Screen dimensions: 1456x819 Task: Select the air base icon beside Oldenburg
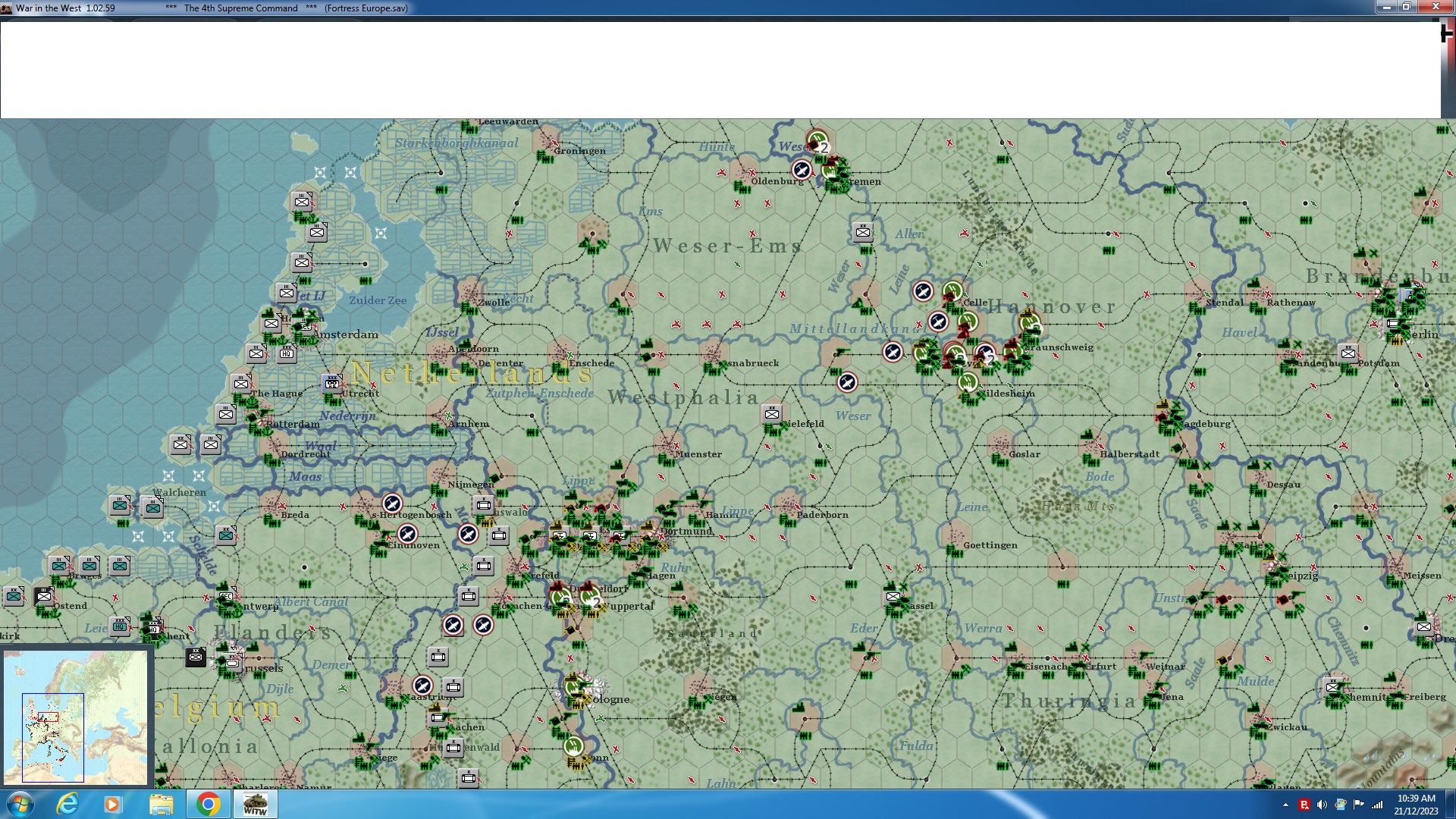(802, 170)
